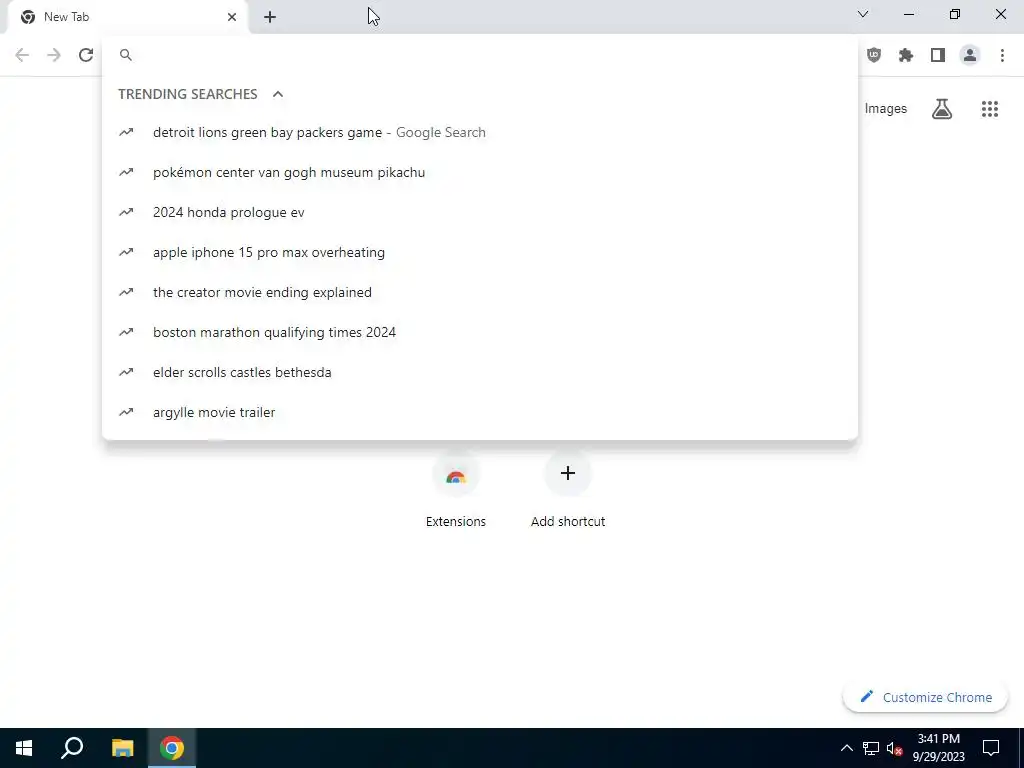Select the creator movie ending explained
1024x768 pixels.
(480, 292)
